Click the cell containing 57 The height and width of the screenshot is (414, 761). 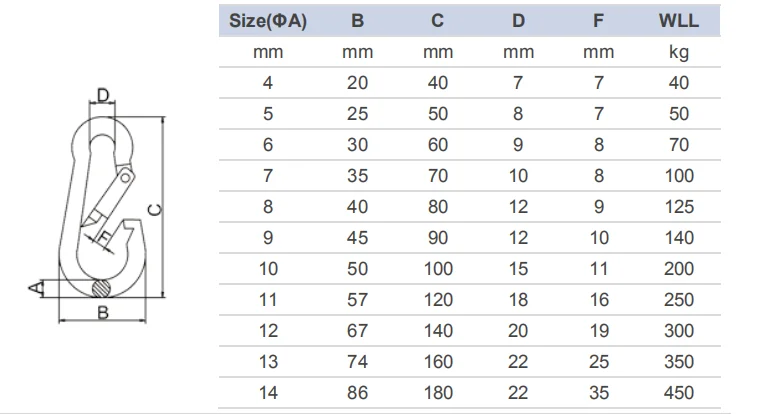click(357, 301)
